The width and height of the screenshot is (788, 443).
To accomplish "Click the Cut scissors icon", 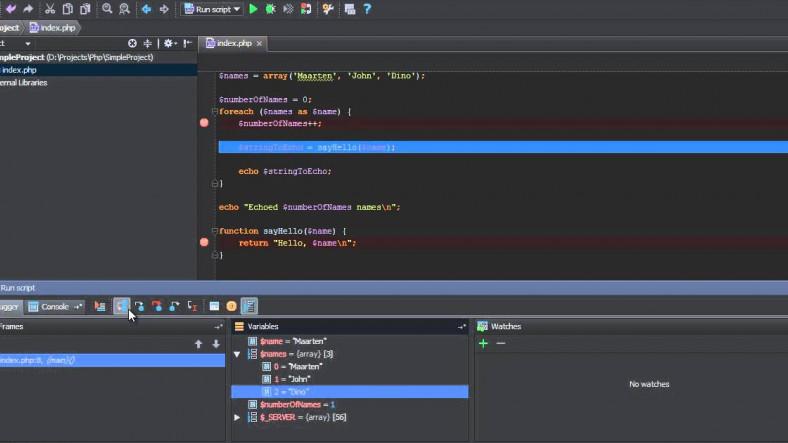I will 50,9.
